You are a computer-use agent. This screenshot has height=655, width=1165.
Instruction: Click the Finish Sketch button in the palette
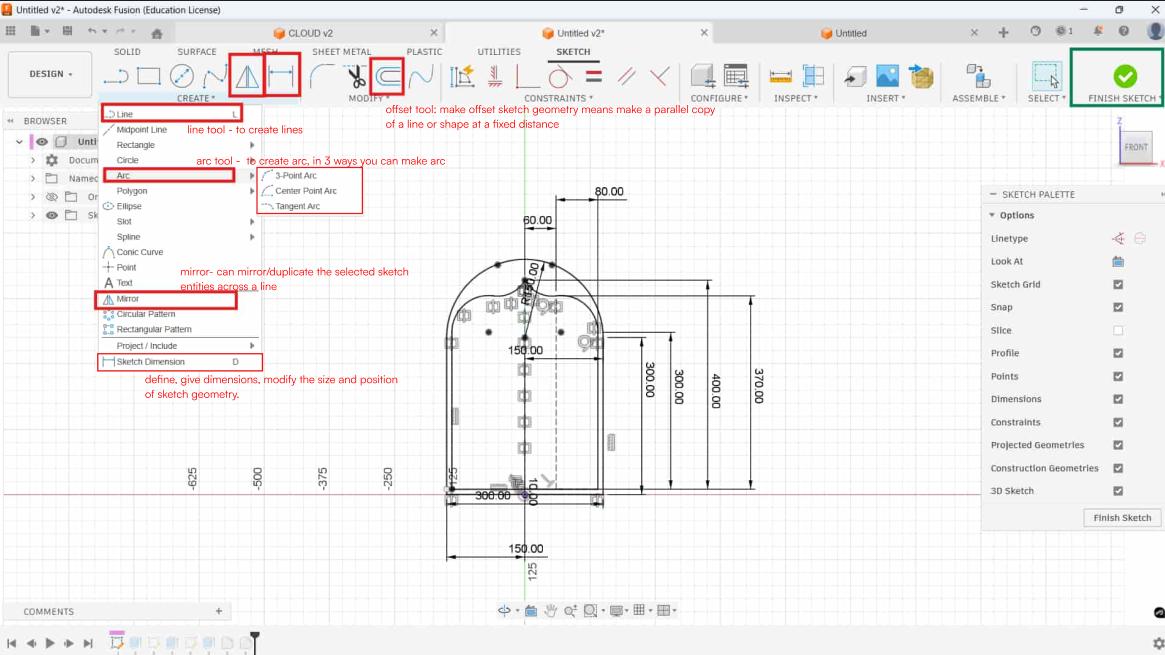(1122, 518)
